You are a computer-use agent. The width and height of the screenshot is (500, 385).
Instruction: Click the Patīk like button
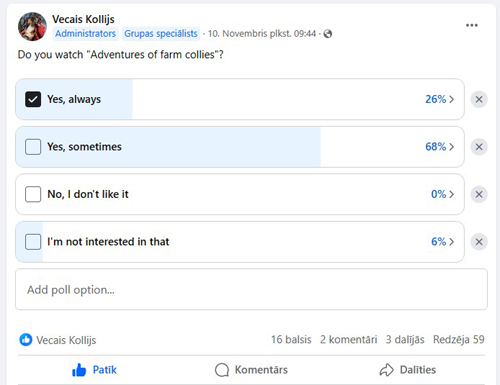[94, 370]
